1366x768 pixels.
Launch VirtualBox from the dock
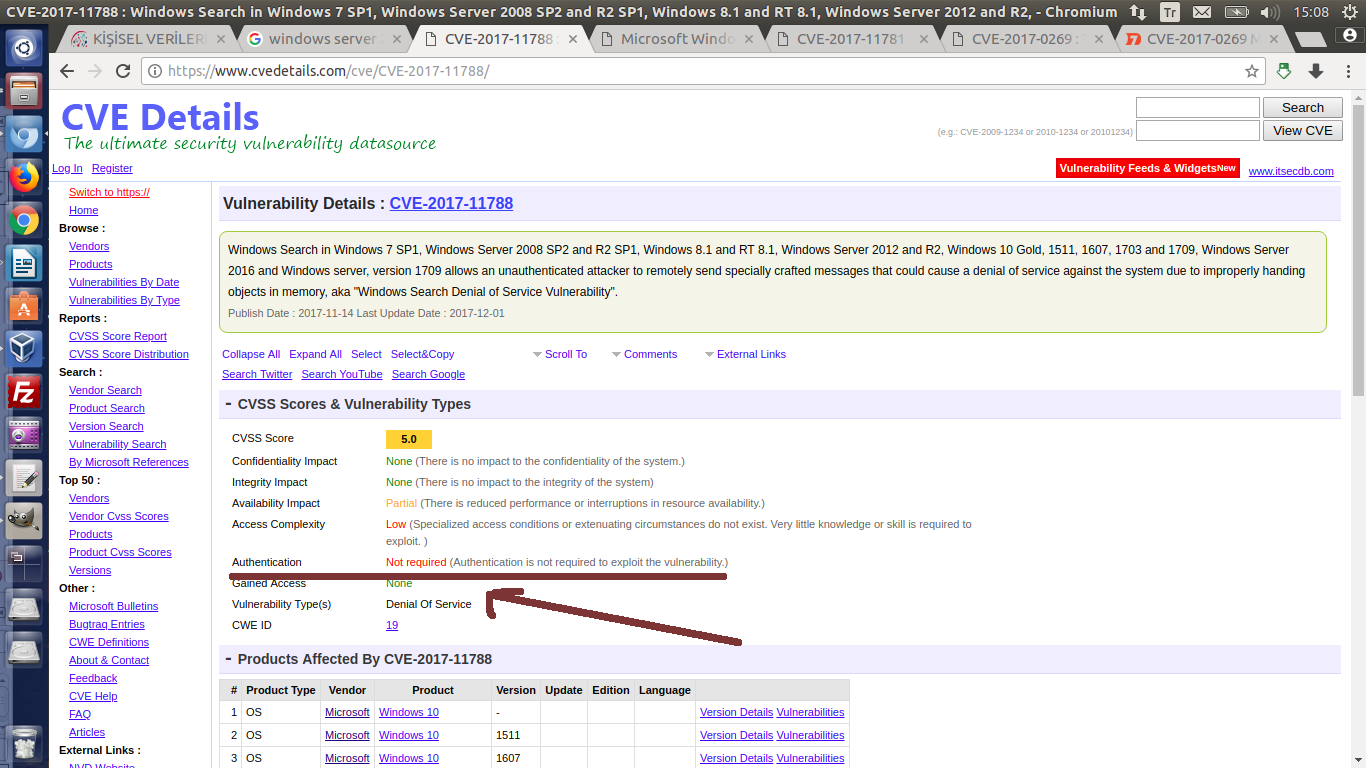(x=24, y=350)
